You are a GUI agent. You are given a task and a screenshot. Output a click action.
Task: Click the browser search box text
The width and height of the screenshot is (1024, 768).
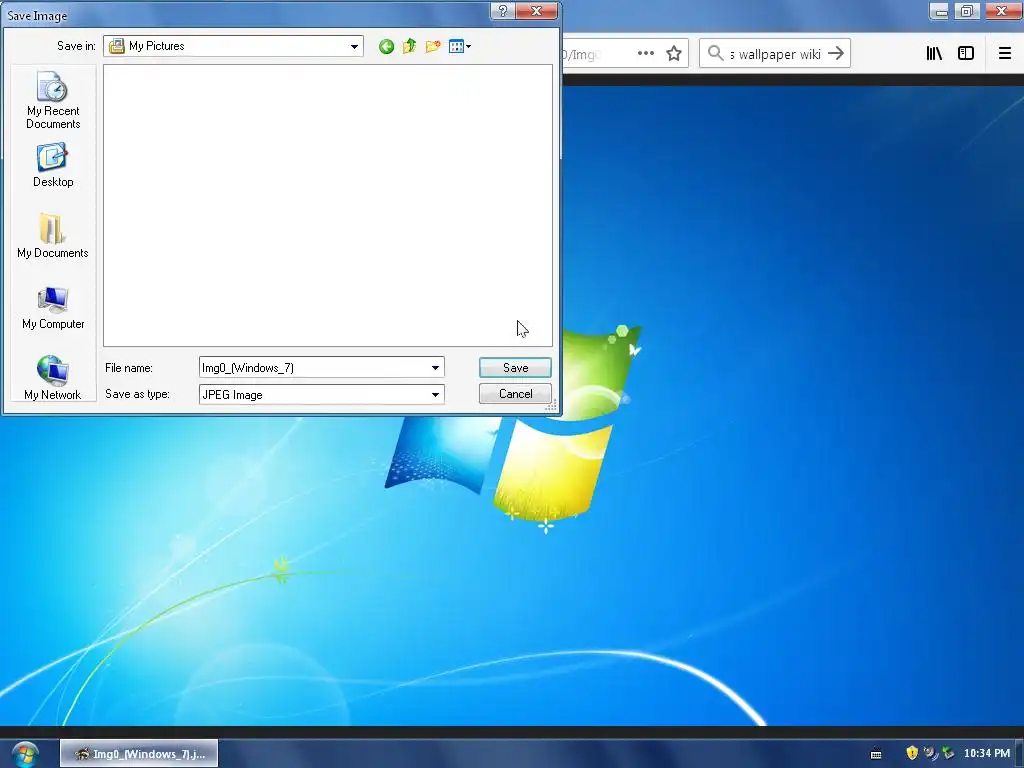tap(775, 54)
